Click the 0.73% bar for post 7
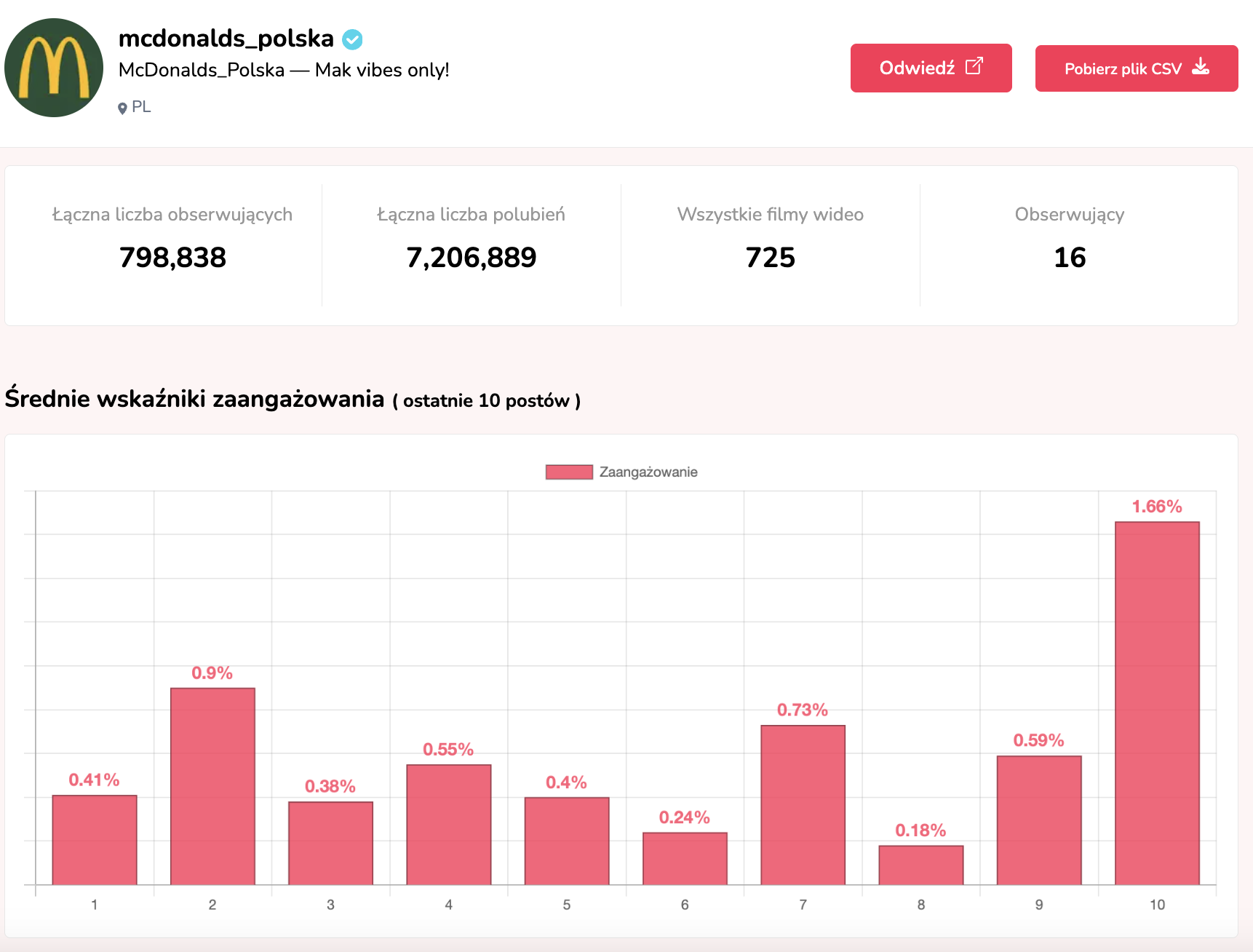 pyautogui.click(x=803, y=804)
